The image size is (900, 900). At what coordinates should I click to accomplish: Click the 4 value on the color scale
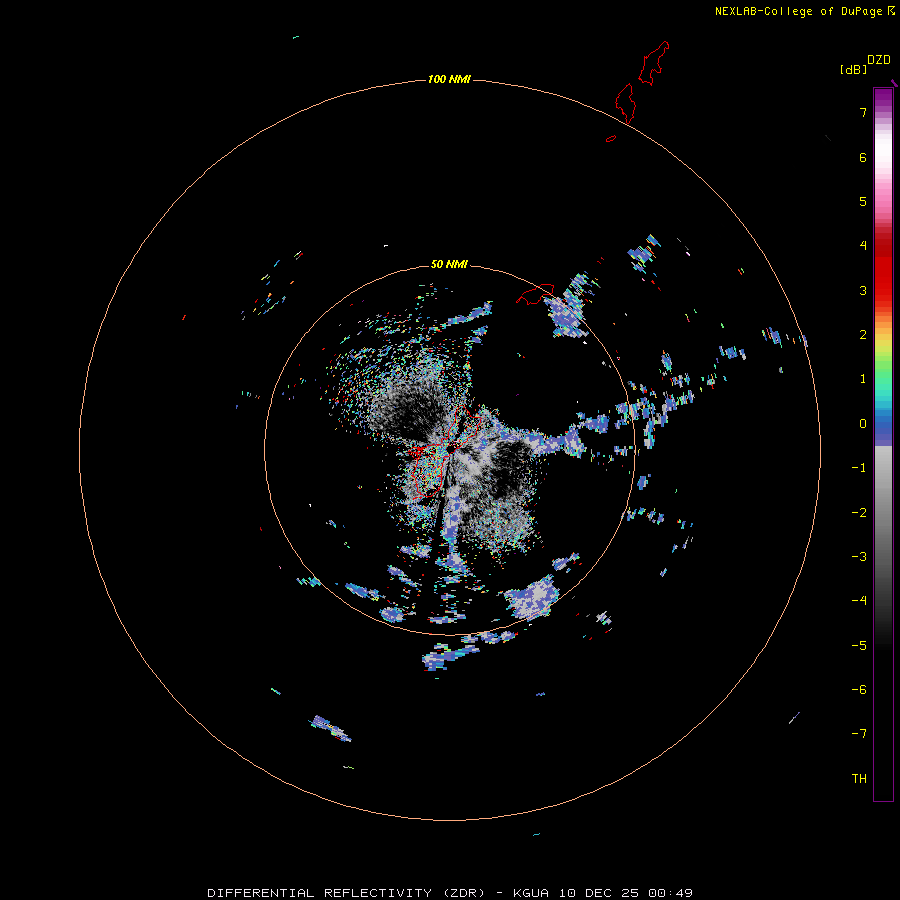[863, 246]
